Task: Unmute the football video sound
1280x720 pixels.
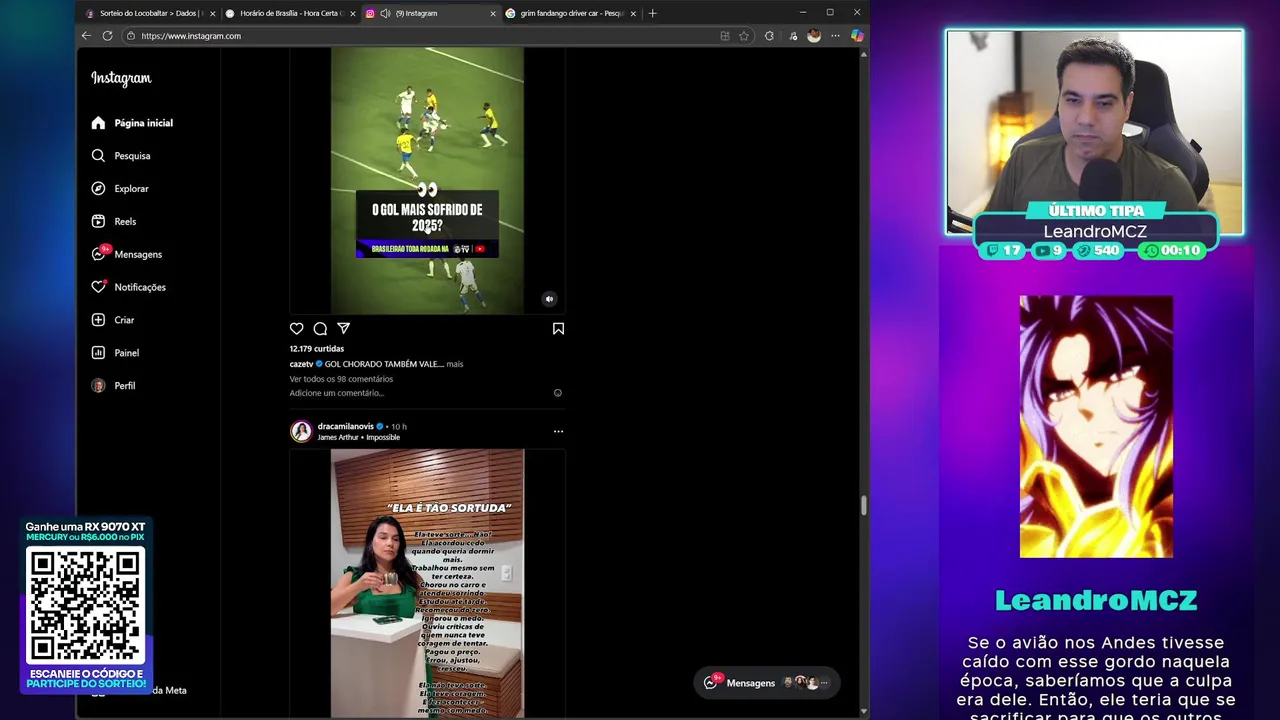Action: (549, 299)
